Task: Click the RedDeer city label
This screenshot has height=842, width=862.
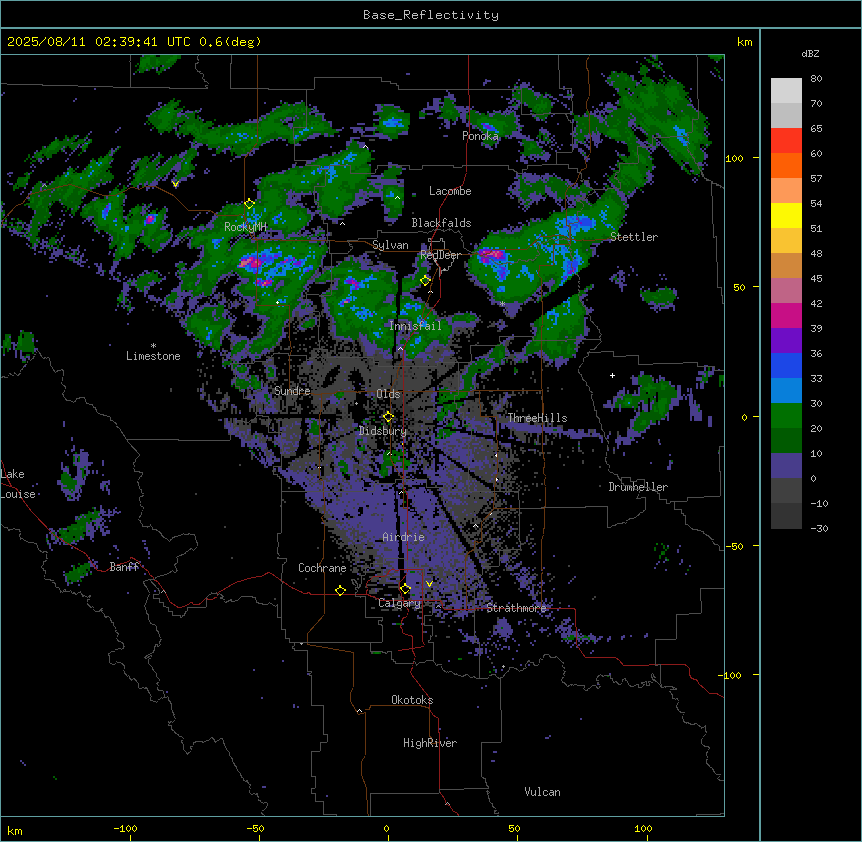Action: click(x=440, y=255)
